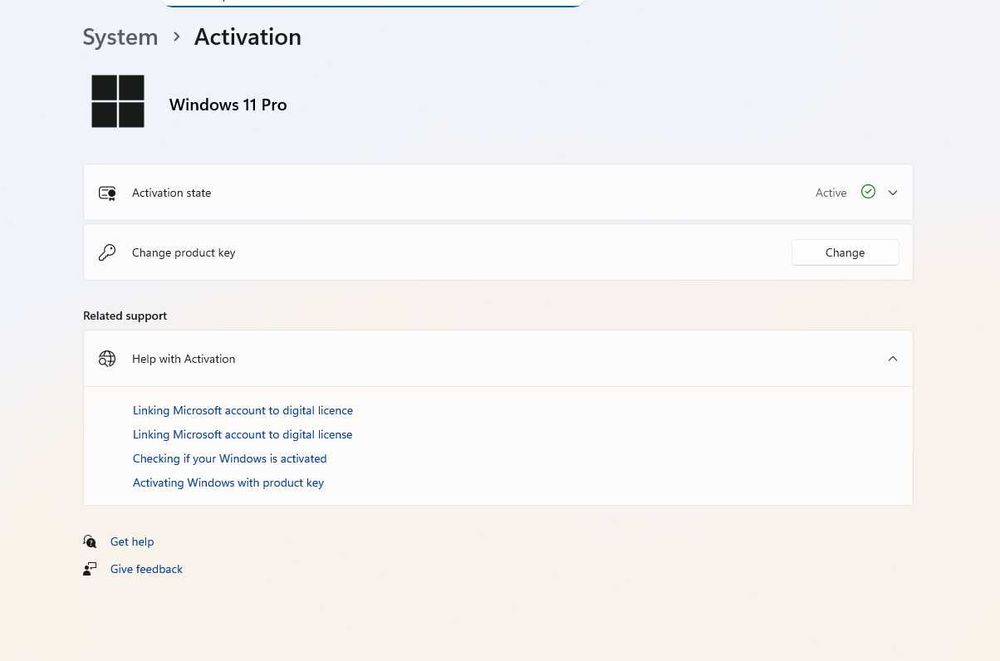Screen dimensions: 1000x661
Task: Open Activating Windows with product key link
Action: point(228,483)
